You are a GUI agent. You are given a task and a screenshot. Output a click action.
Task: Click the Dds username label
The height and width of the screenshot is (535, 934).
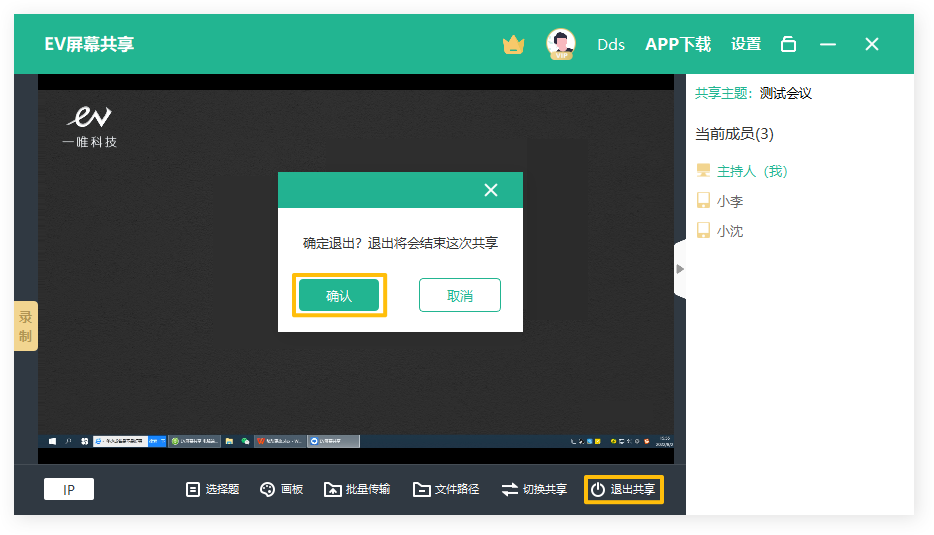pyautogui.click(x=611, y=44)
